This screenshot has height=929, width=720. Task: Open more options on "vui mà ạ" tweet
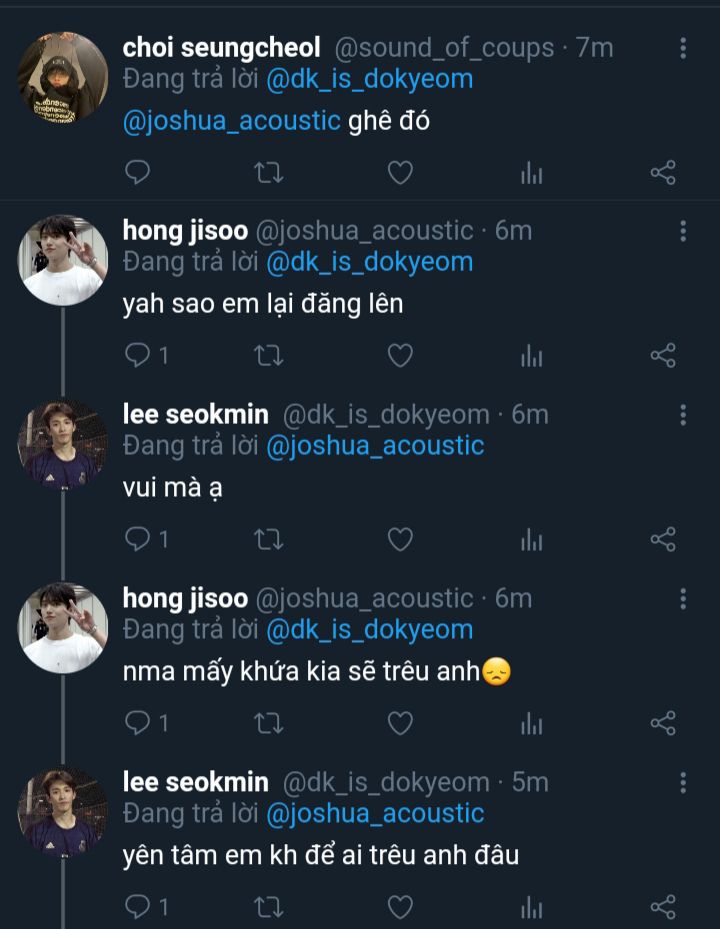tap(683, 415)
